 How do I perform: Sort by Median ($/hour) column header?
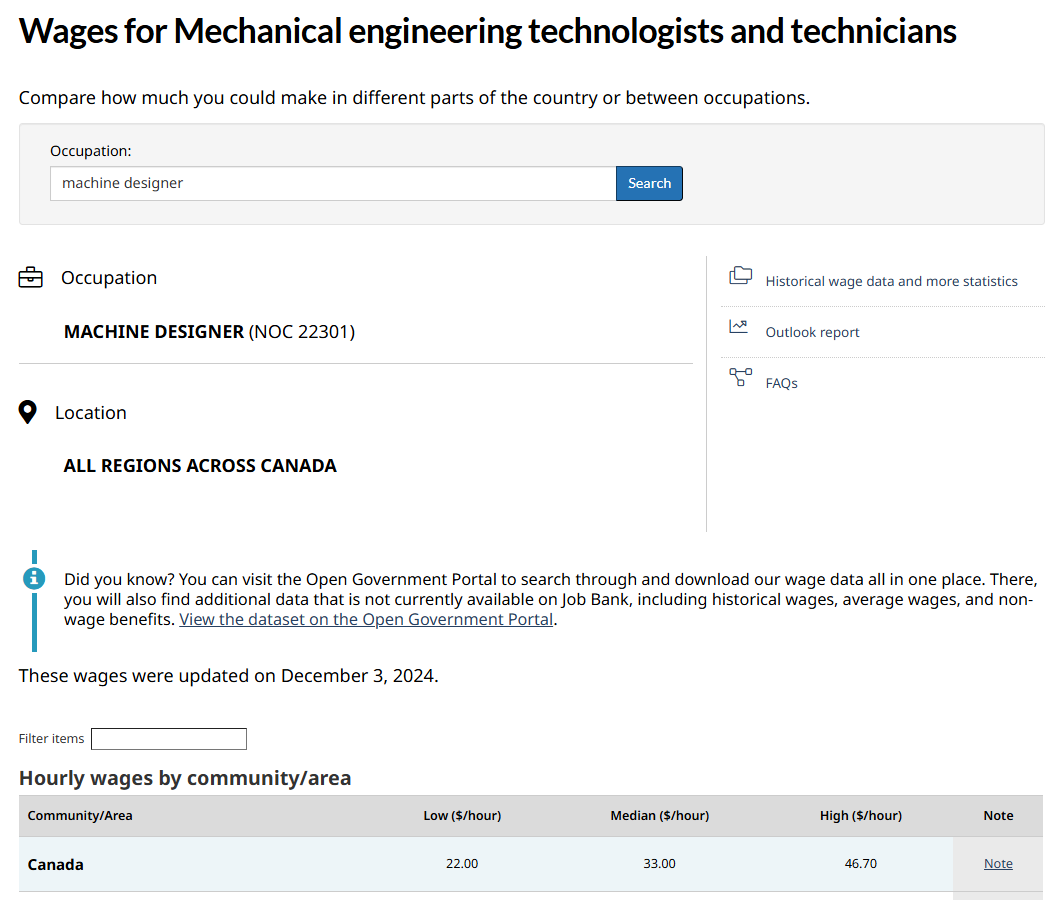[659, 816]
